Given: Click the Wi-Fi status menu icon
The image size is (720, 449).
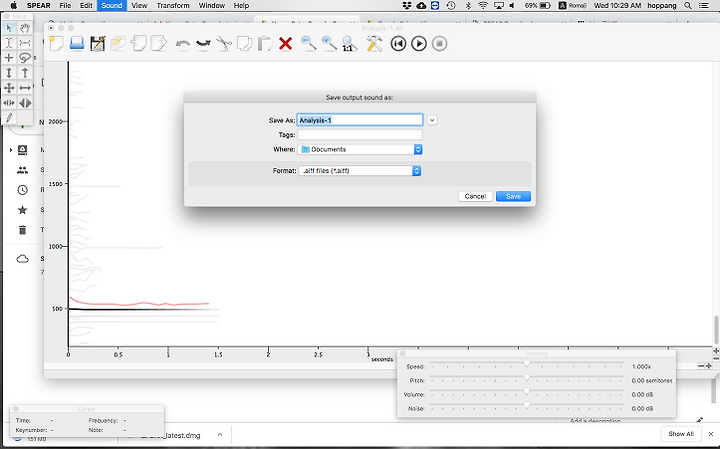Looking at the screenshot, I should click(483, 6).
